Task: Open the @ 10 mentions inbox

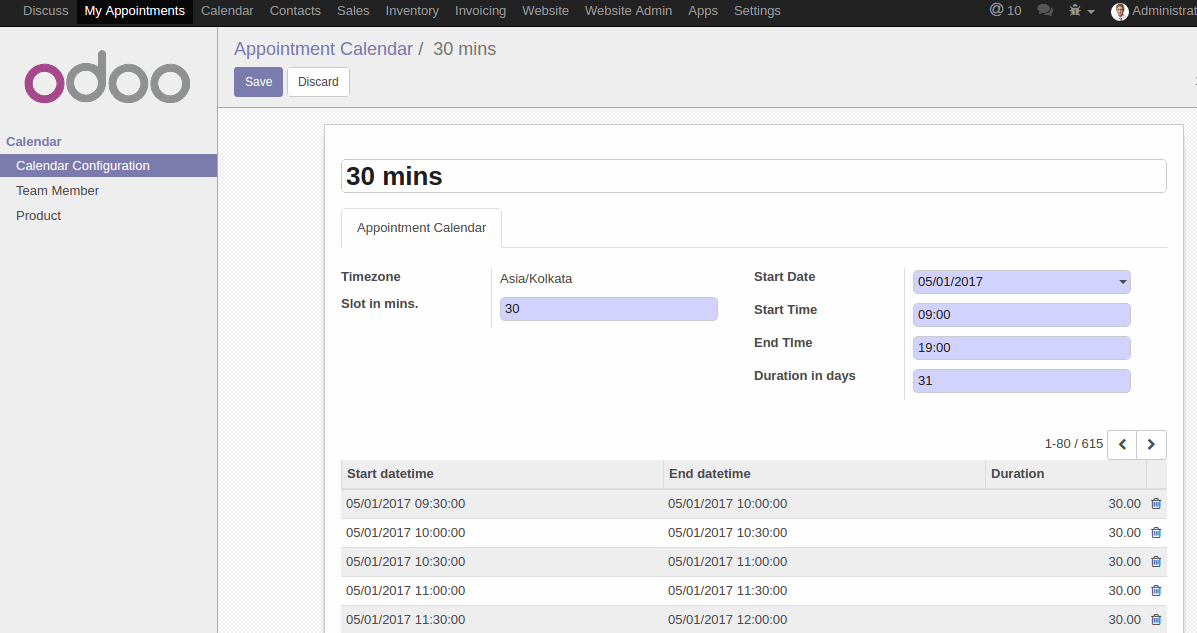Action: click(1005, 11)
